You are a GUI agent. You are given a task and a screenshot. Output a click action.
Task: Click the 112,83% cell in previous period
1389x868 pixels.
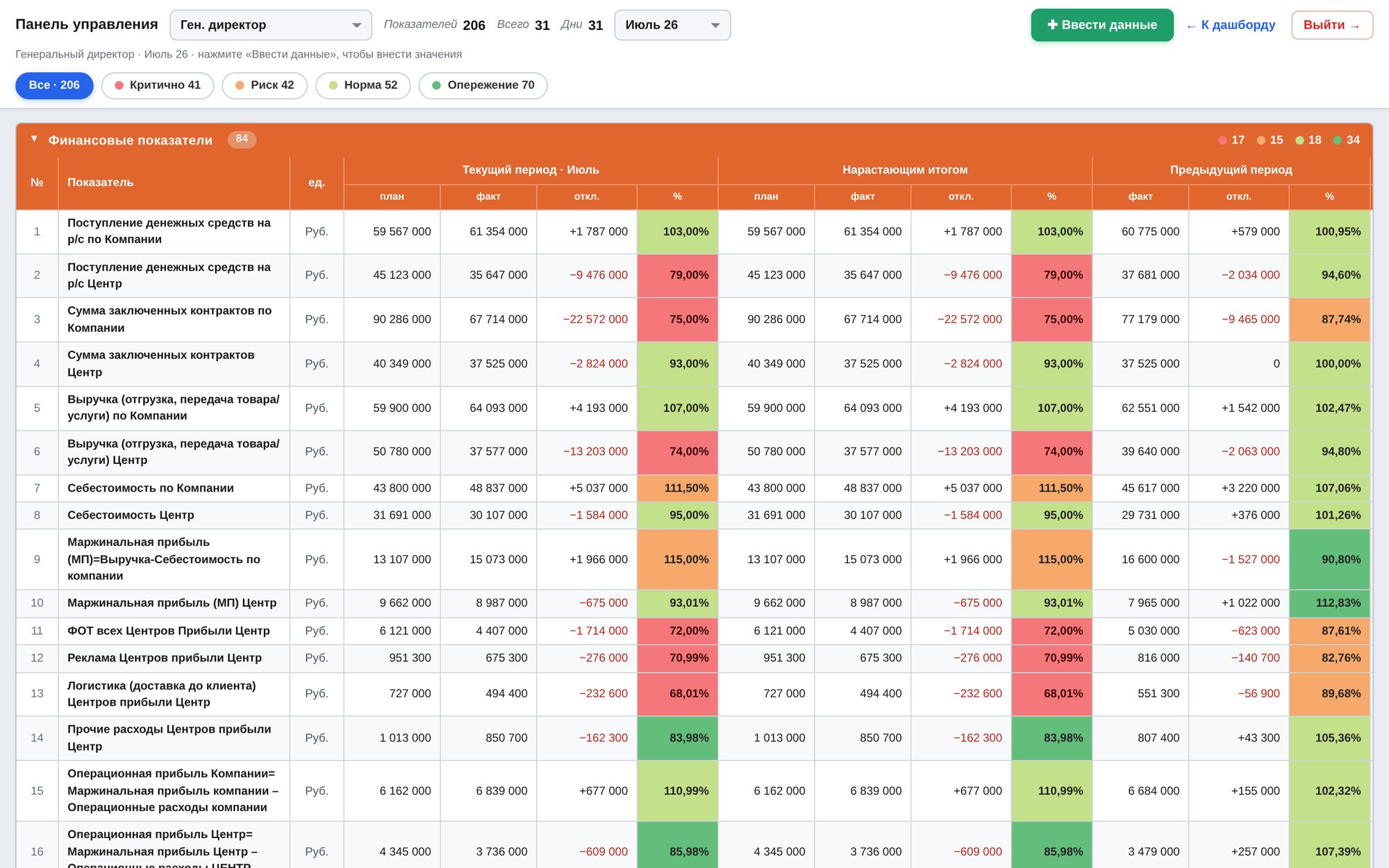(x=1329, y=603)
